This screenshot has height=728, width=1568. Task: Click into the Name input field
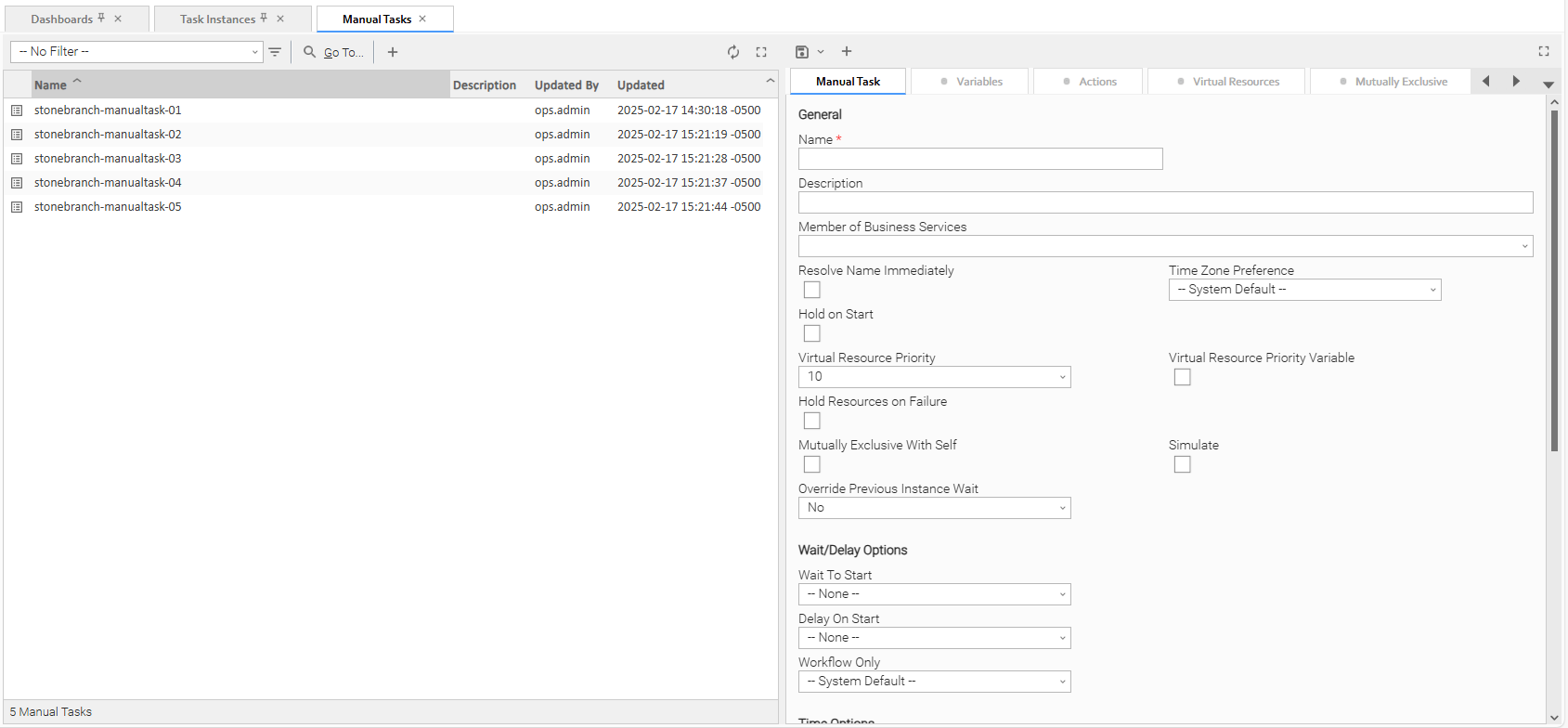(980, 159)
